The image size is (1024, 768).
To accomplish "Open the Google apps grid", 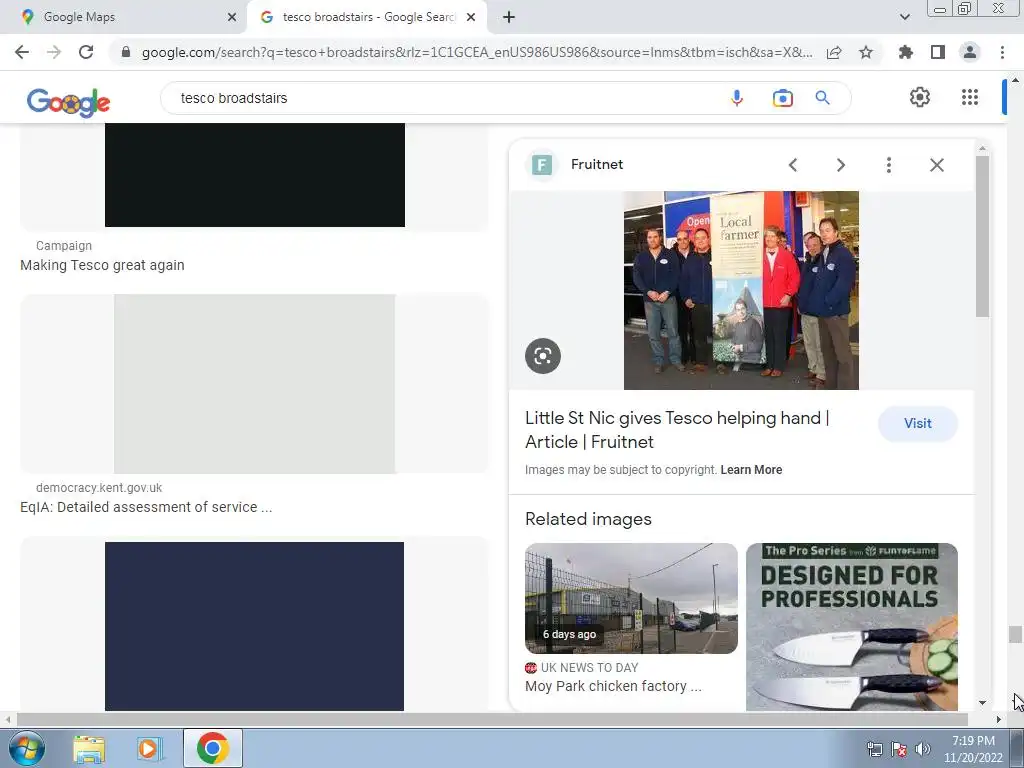I will tap(970, 97).
